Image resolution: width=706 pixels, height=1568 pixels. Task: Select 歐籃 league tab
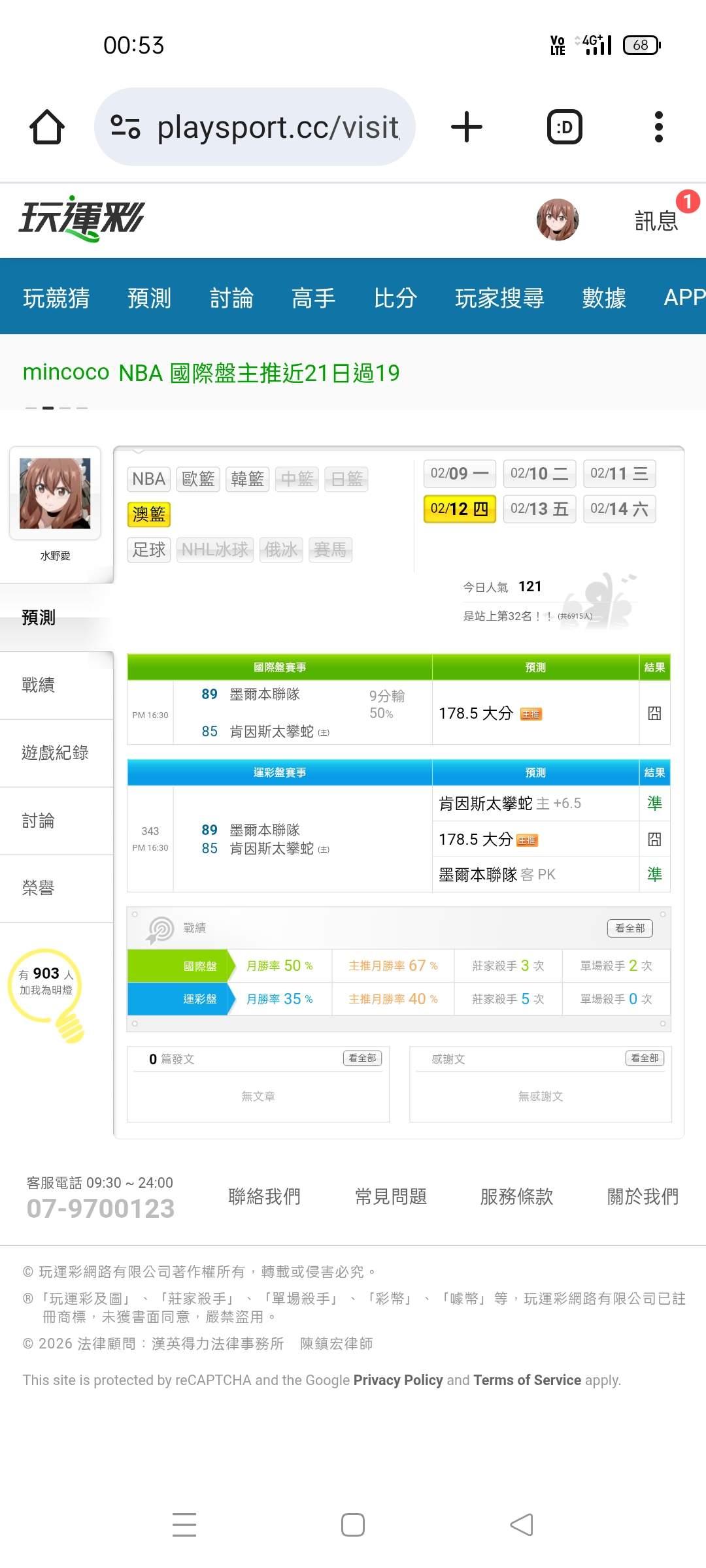tap(198, 479)
